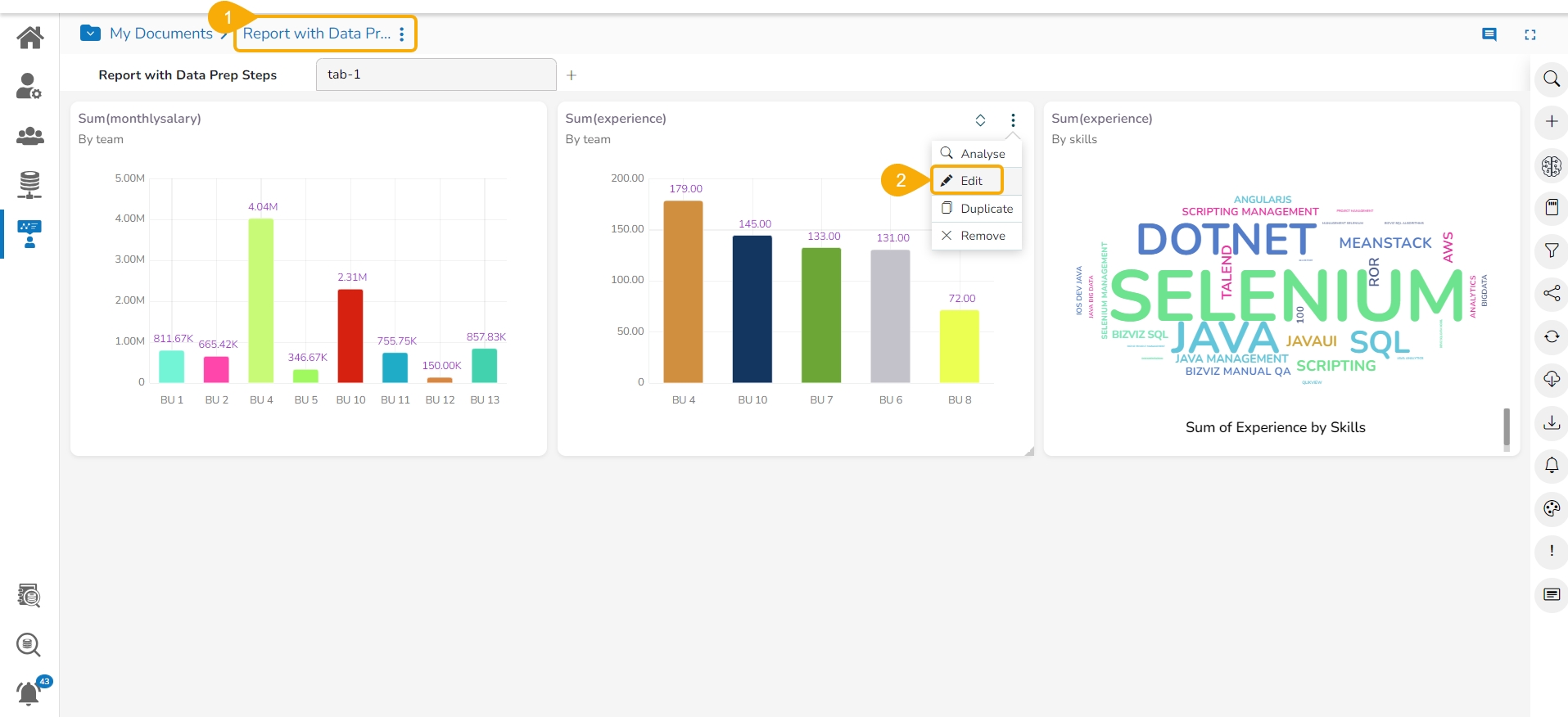Open notifications bell showing 43
This screenshot has width=1568, height=717.
click(29, 692)
